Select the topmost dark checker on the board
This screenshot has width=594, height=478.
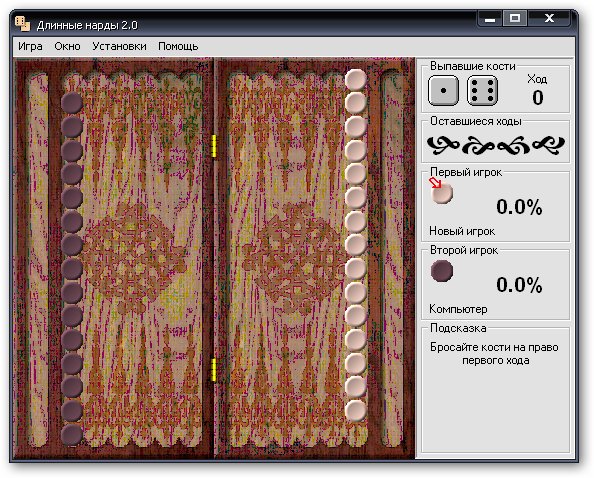coord(72,103)
